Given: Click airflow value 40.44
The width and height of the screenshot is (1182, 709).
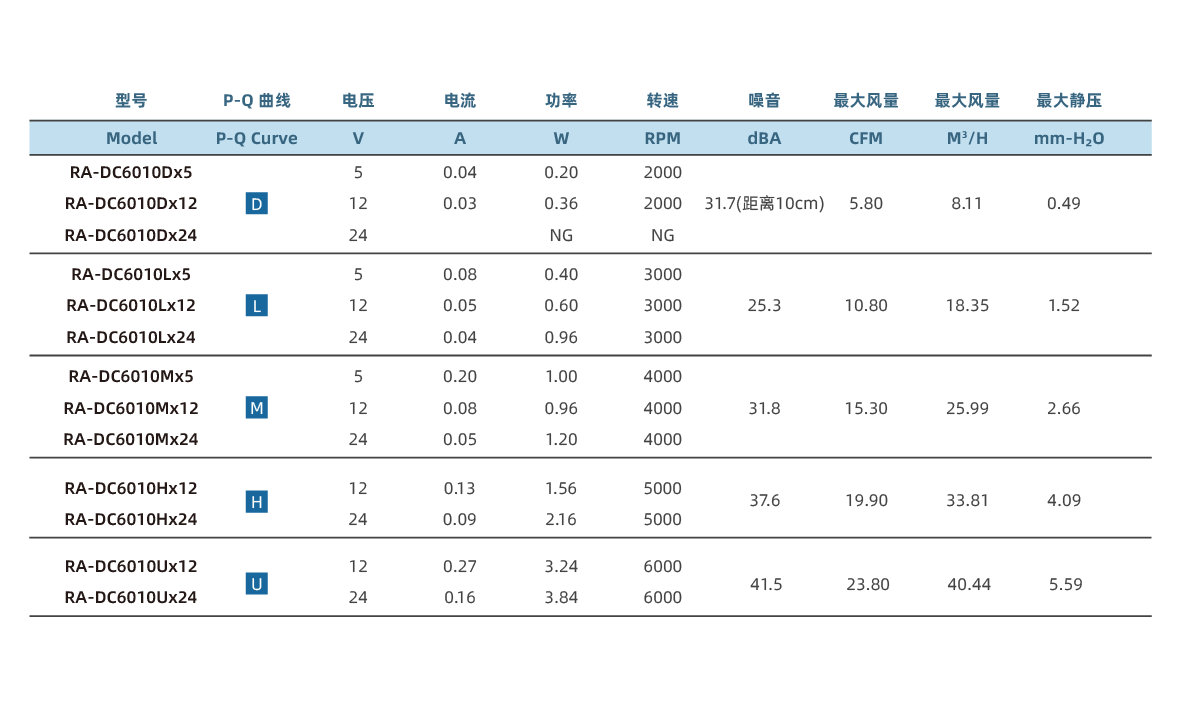Looking at the screenshot, I should pos(969,585).
